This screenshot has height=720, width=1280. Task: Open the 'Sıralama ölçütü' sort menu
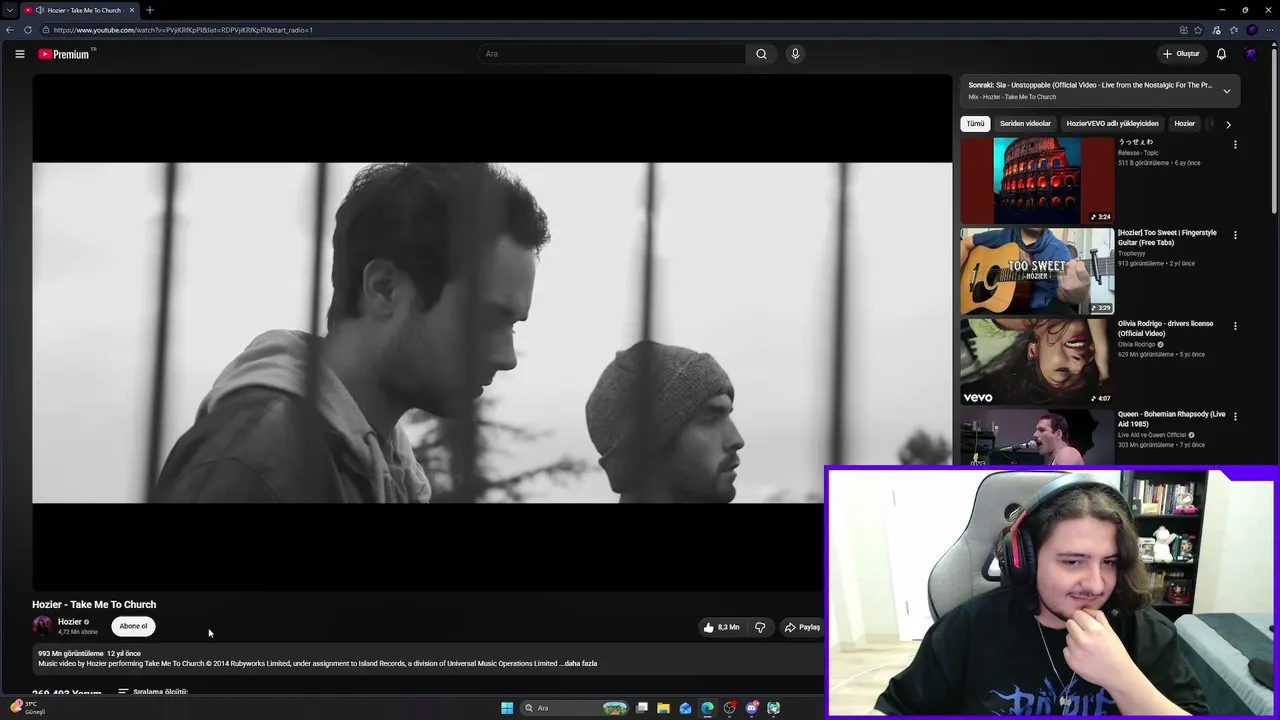(x=153, y=692)
